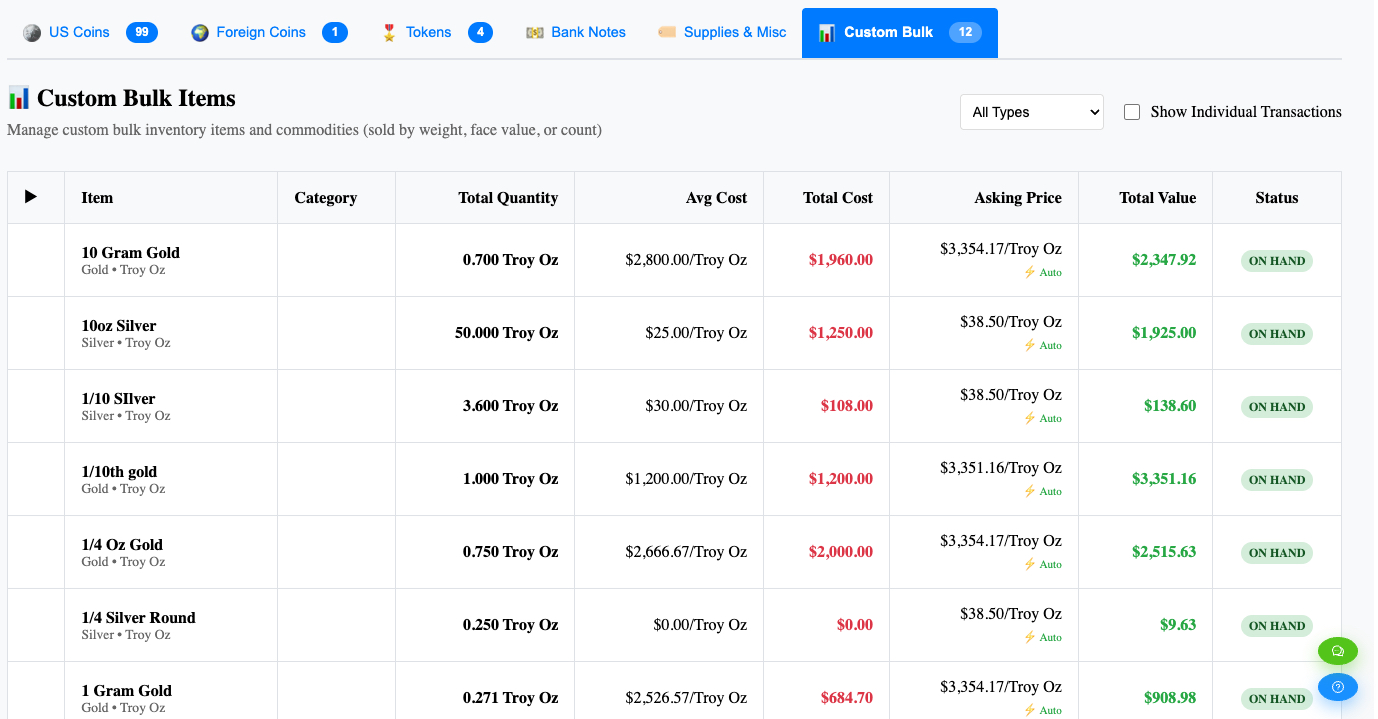
Task: Select the 1/10 SIlver item name
Action: click(x=118, y=399)
